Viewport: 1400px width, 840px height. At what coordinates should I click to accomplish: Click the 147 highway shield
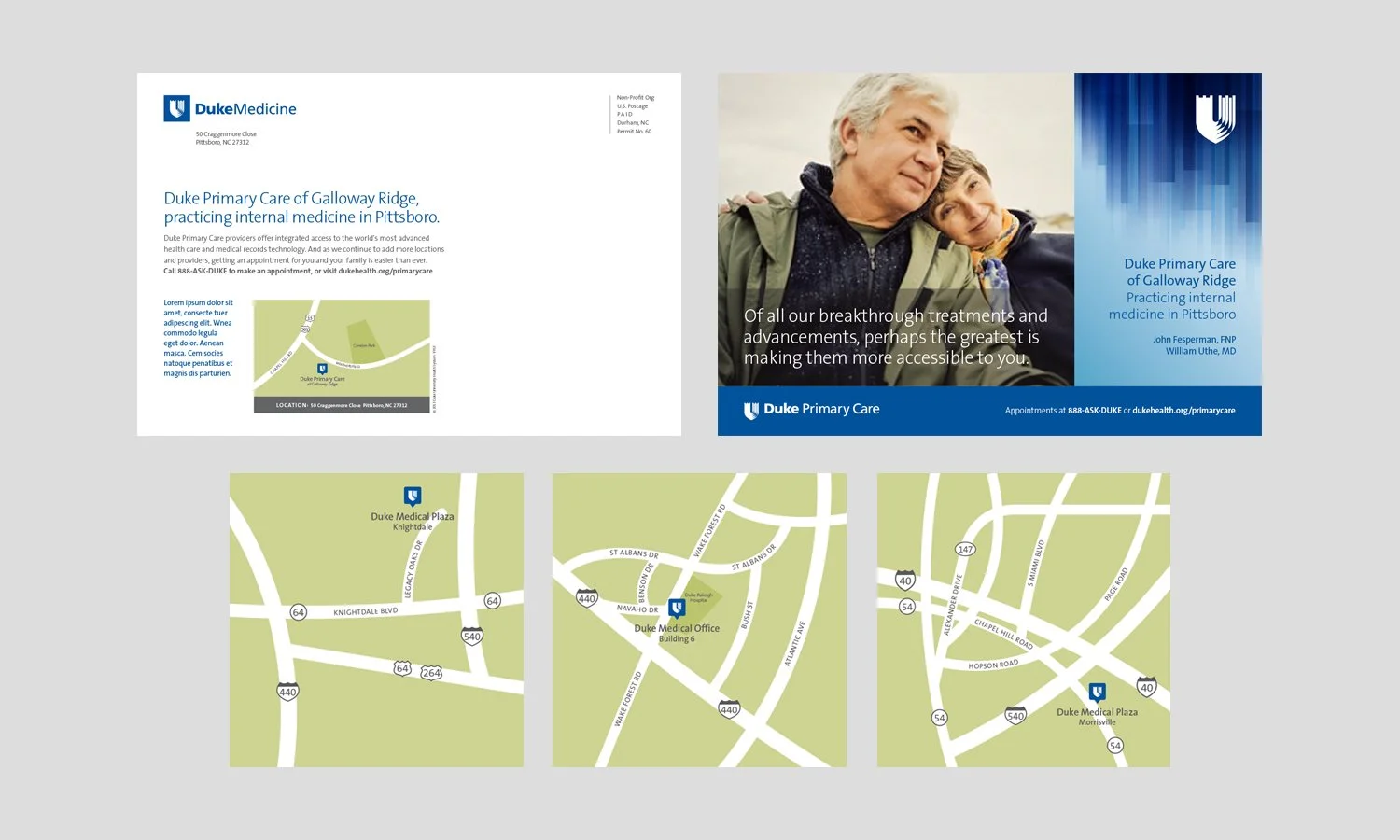pos(965,549)
